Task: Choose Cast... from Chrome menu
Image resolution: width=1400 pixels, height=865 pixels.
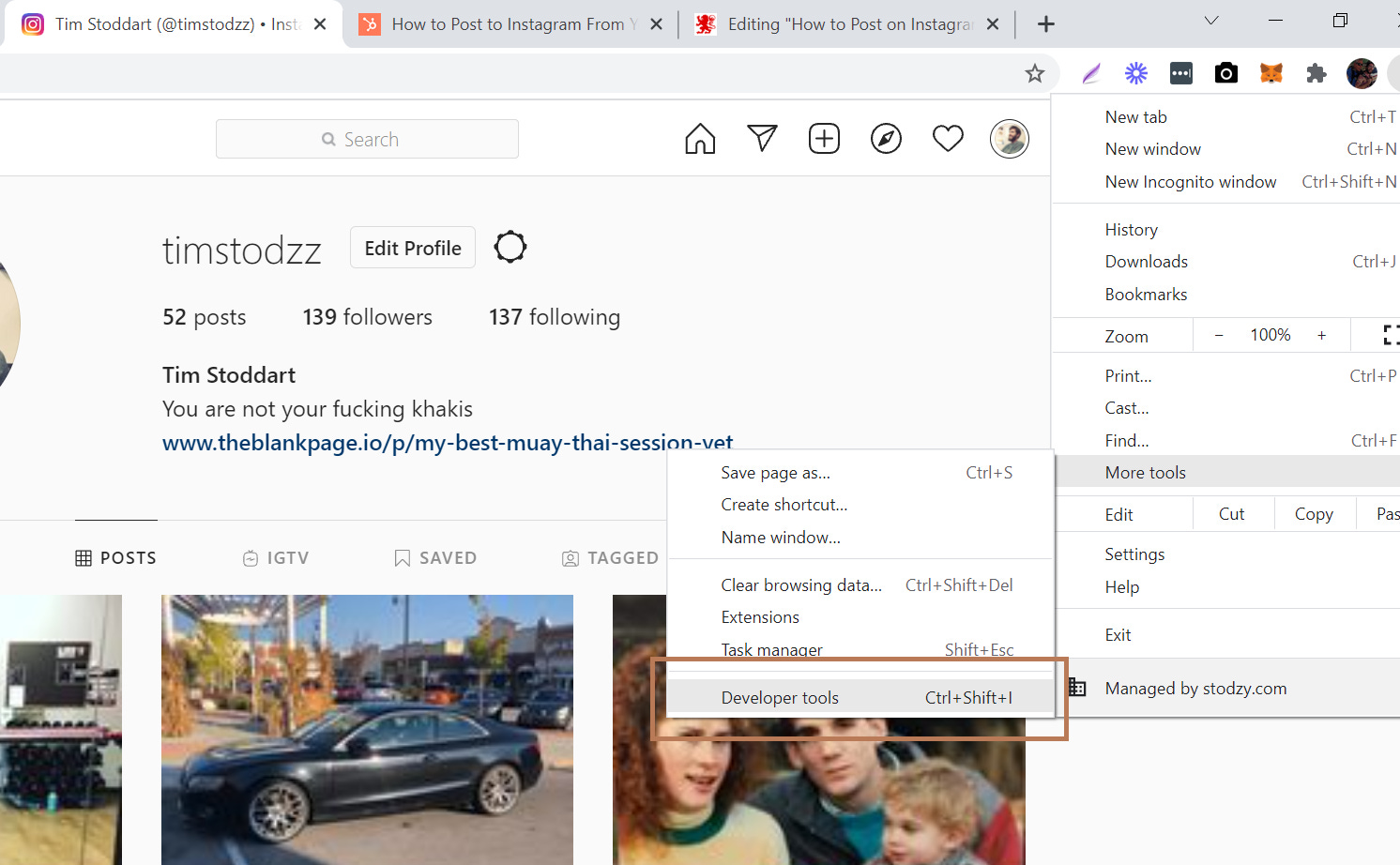Action: pyautogui.click(x=1226, y=408)
